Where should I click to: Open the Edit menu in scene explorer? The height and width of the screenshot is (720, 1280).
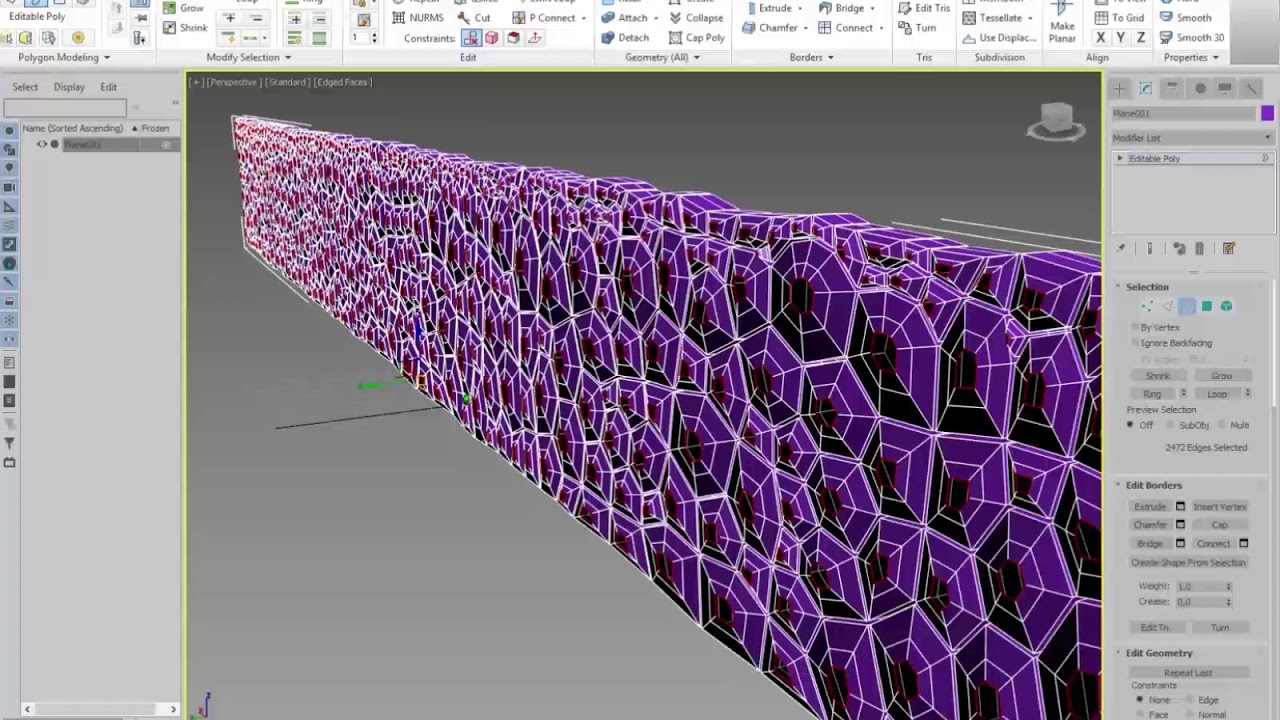point(108,87)
